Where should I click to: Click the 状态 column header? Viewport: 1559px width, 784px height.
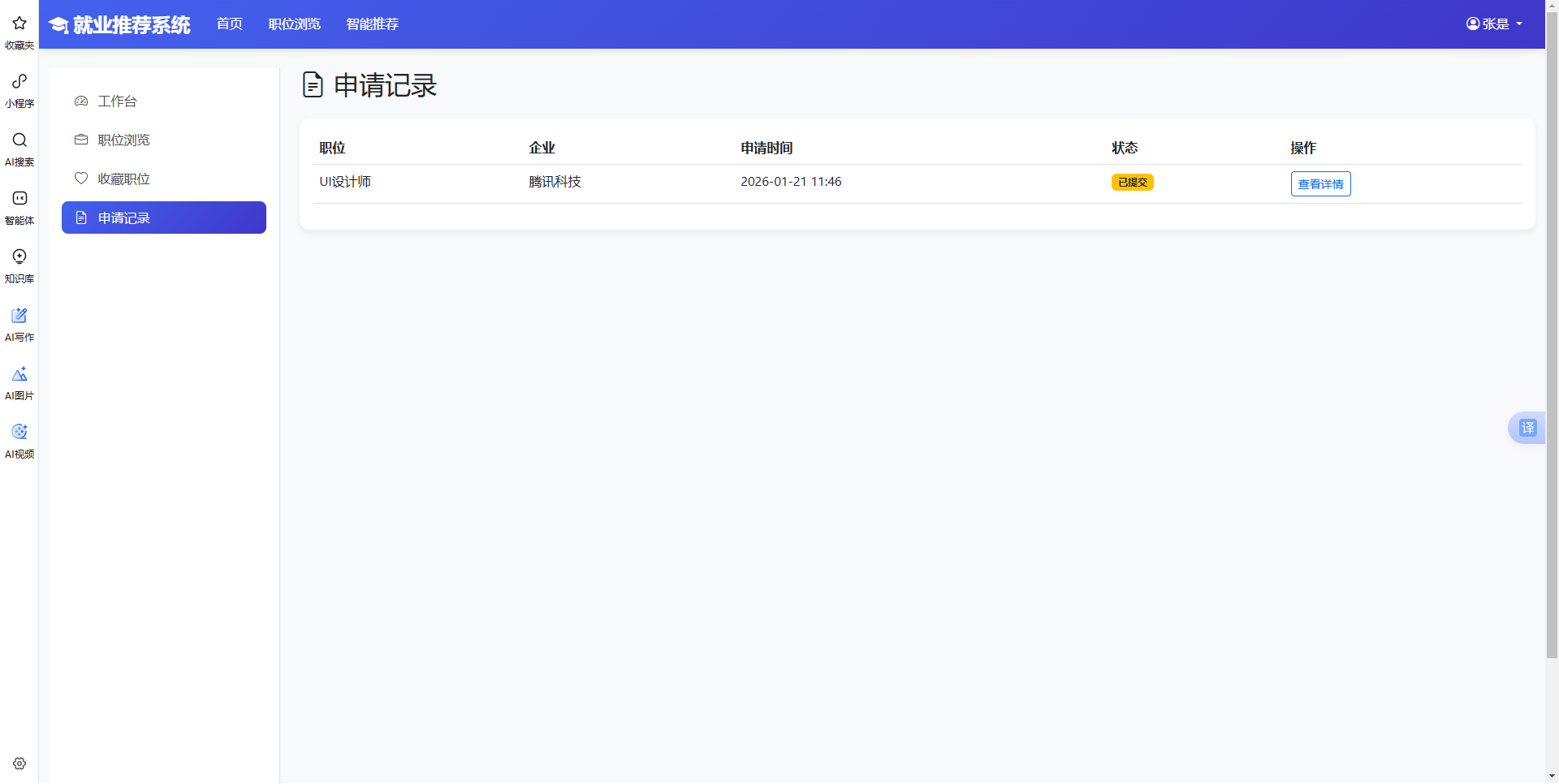click(1125, 148)
